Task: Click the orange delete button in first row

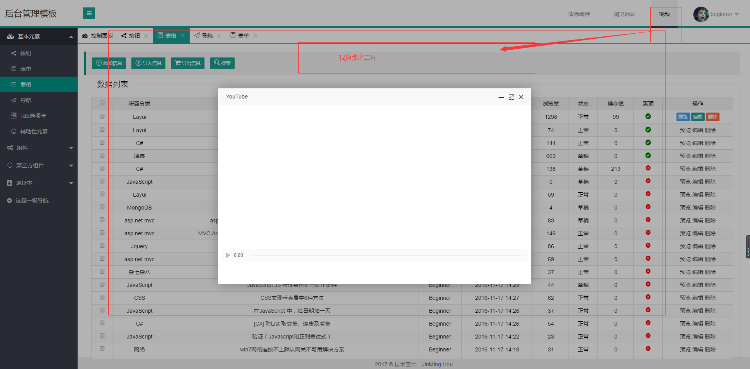Action: 713,117
